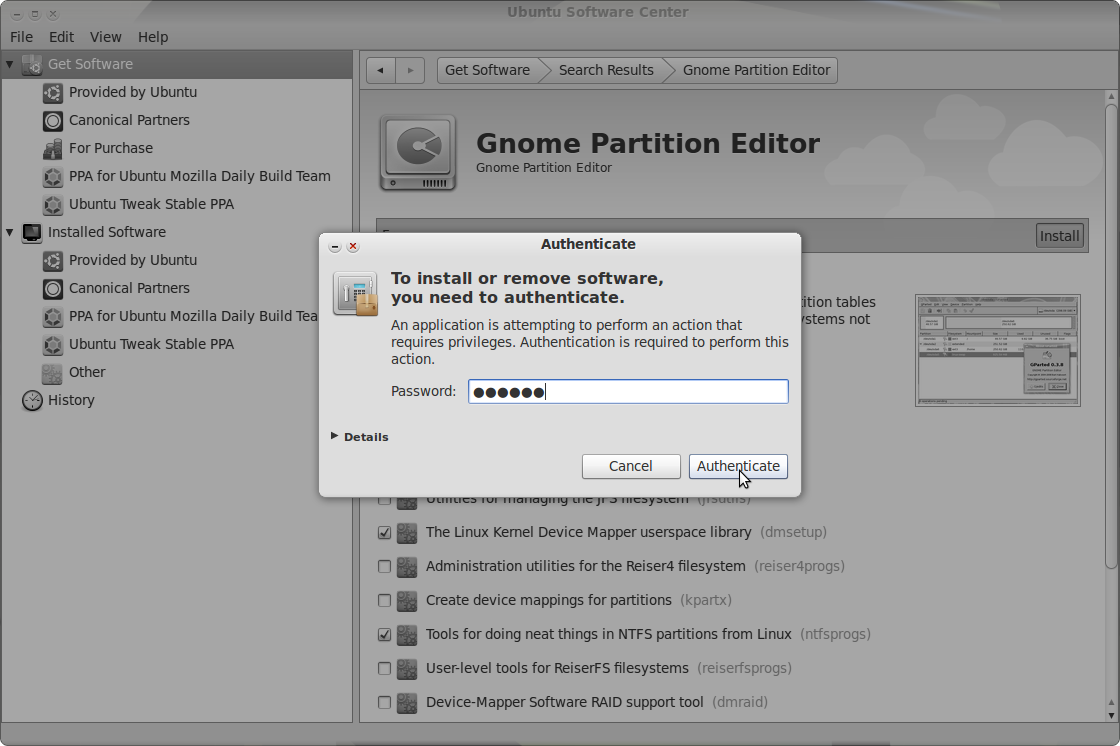This screenshot has height=746, width=1120.
Task: Collapse the Installed Software tree arrow
Action: 10,232
